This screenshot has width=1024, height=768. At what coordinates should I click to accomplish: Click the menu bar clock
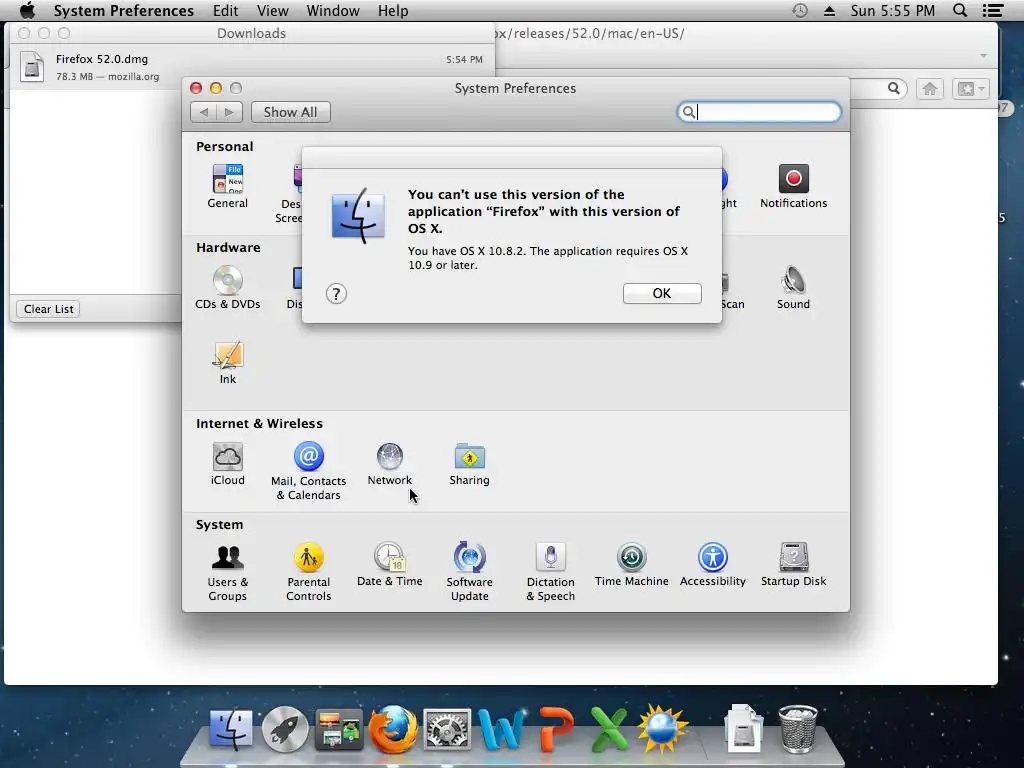coord(892,10)
